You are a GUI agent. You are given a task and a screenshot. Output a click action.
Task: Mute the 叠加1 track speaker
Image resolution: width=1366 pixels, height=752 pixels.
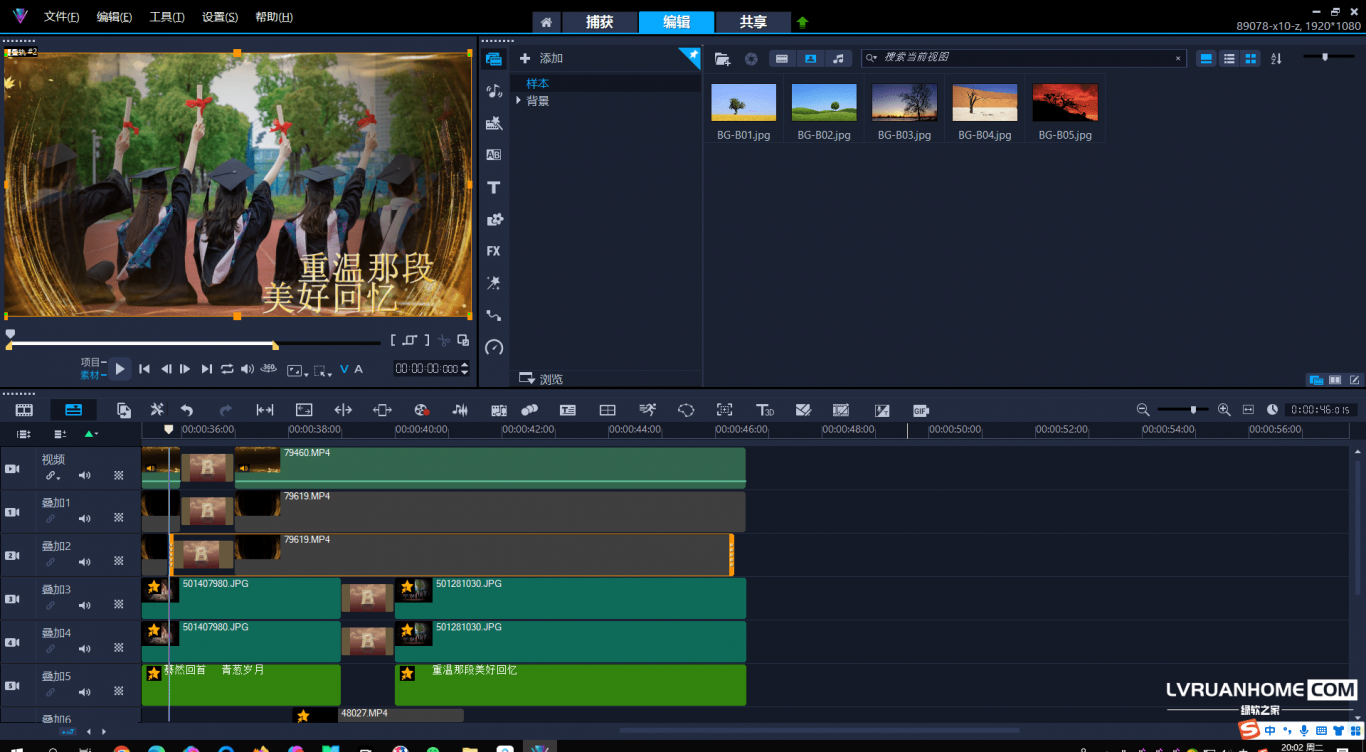[x=85, y=518]
